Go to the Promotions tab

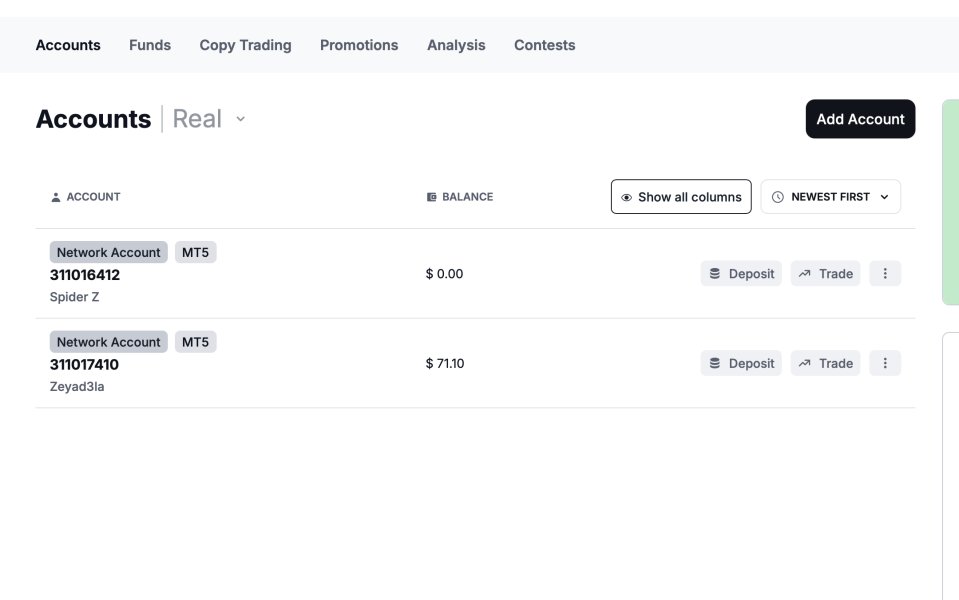[x=359, y=45]
